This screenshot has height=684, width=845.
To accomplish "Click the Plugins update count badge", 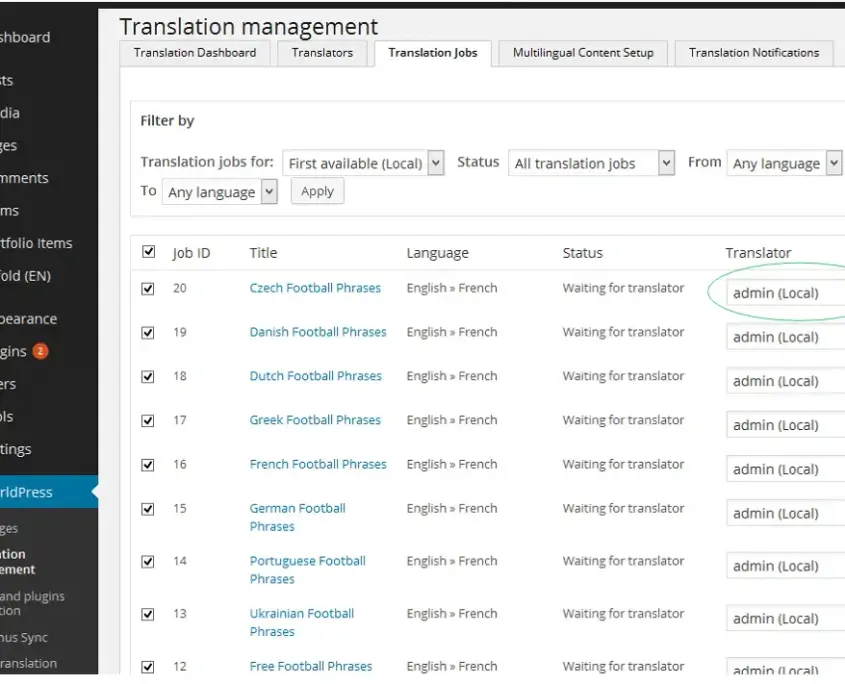I will coord(40,351).
